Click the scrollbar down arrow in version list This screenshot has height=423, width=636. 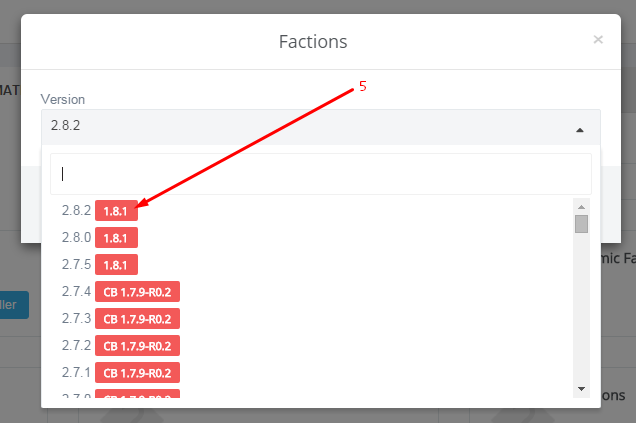coord(581,389)
